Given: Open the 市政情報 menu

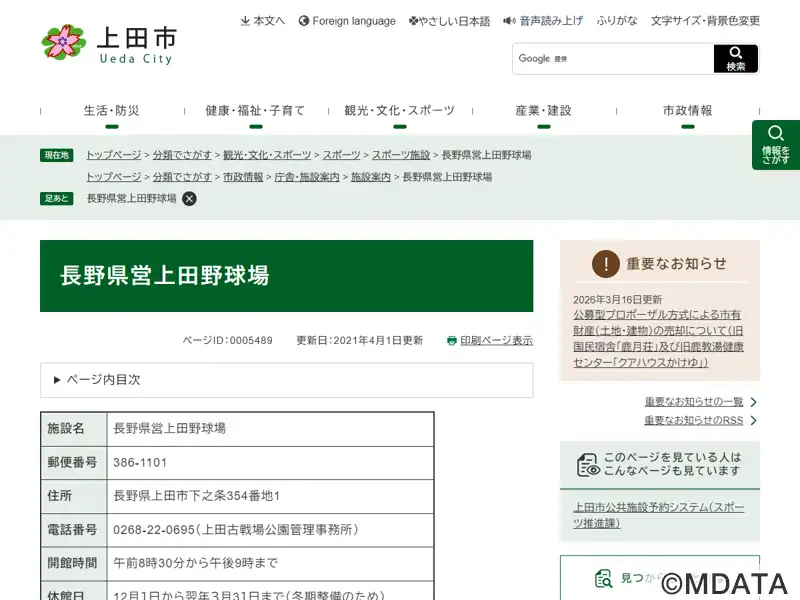Looking at the screenshot, I should pos(687,111).
